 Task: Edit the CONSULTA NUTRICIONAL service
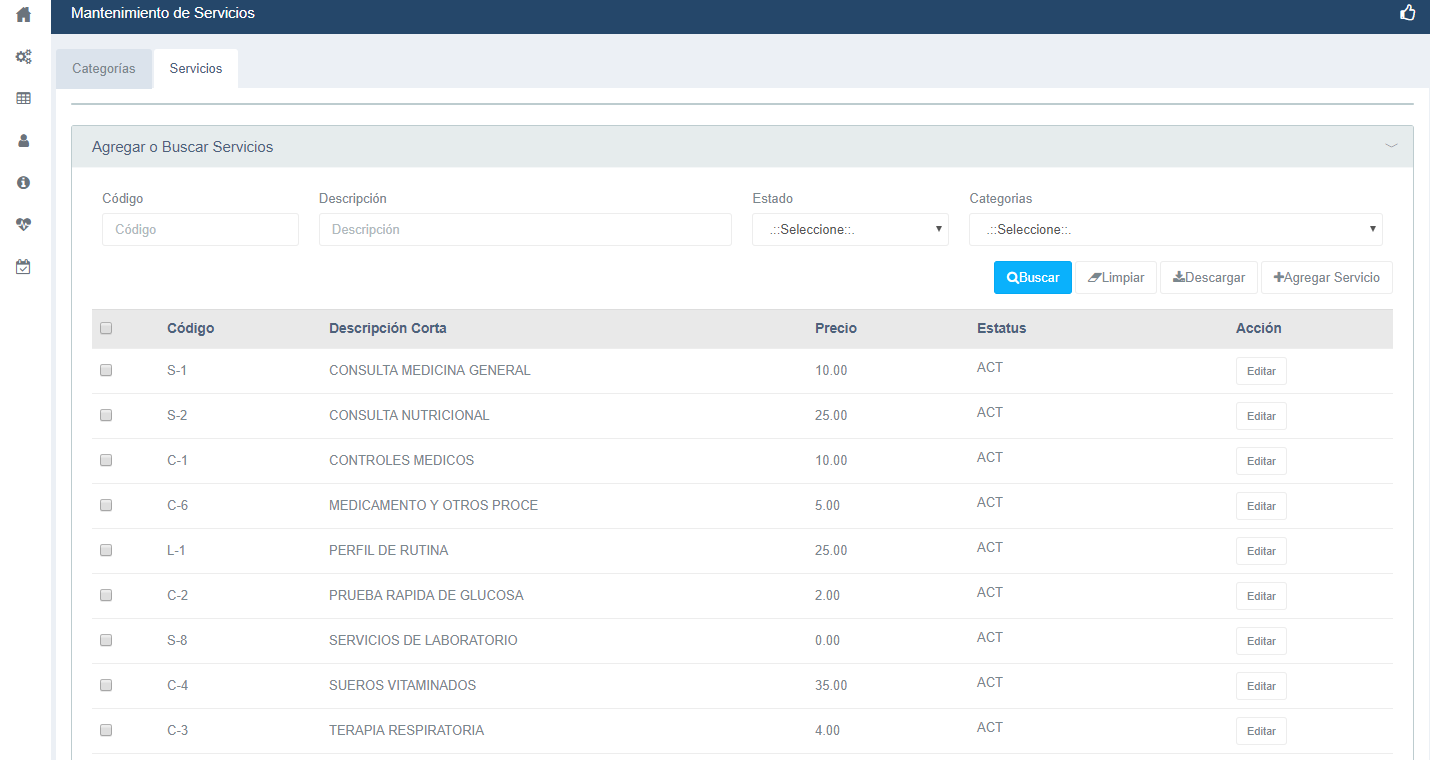[1261, 416]
